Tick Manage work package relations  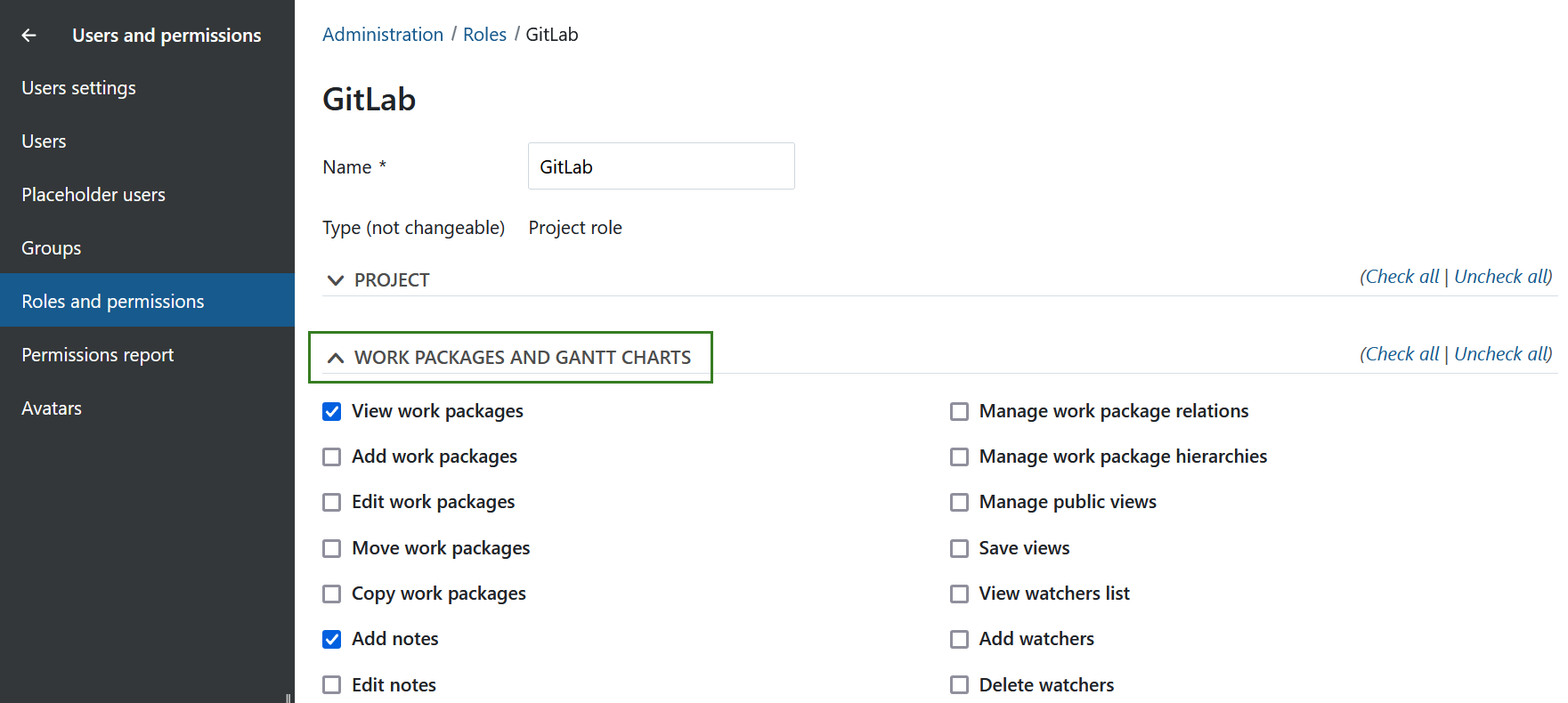pyautogui.click(x=959, y=411)
